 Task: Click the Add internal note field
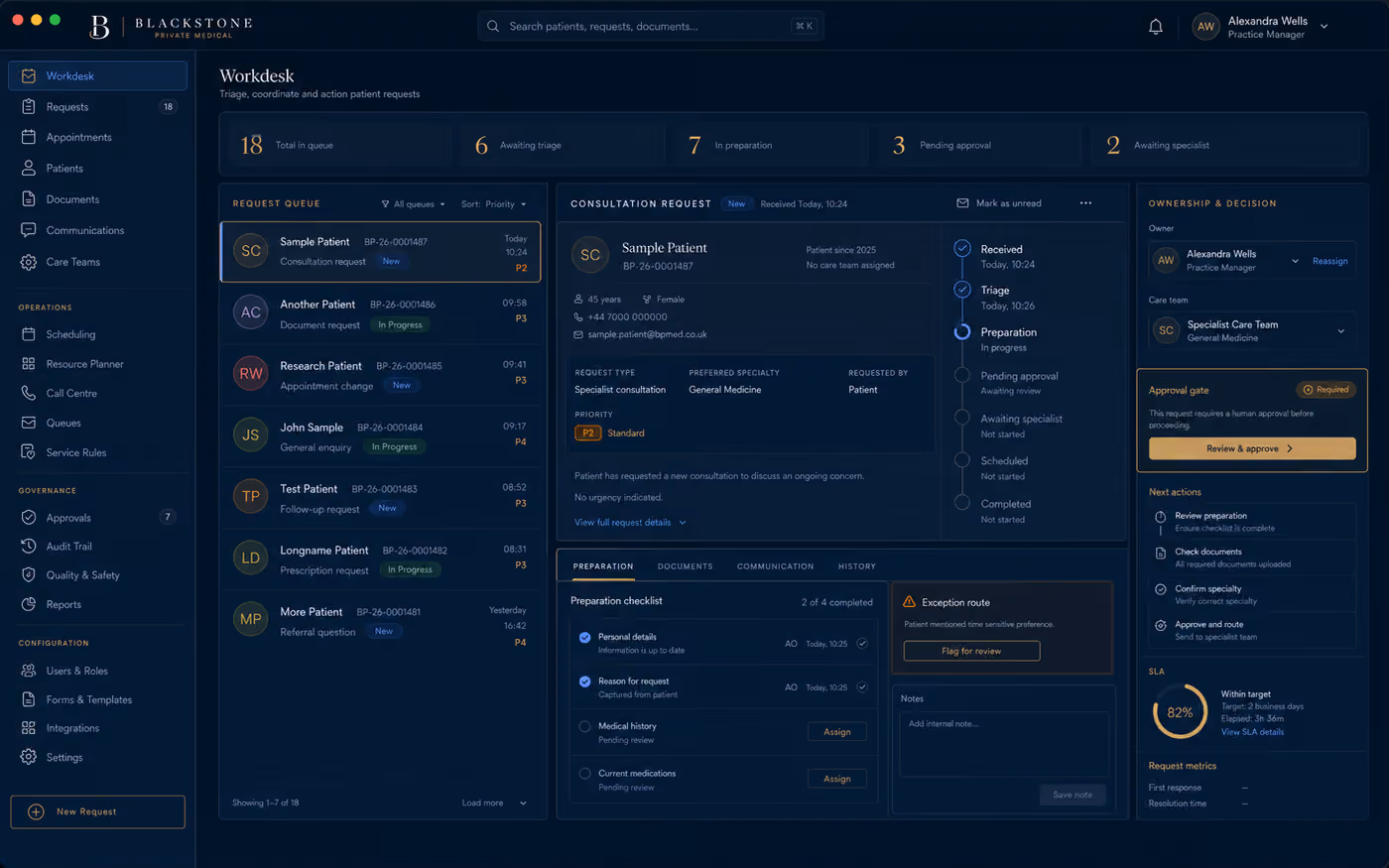tap(1004, 745)
